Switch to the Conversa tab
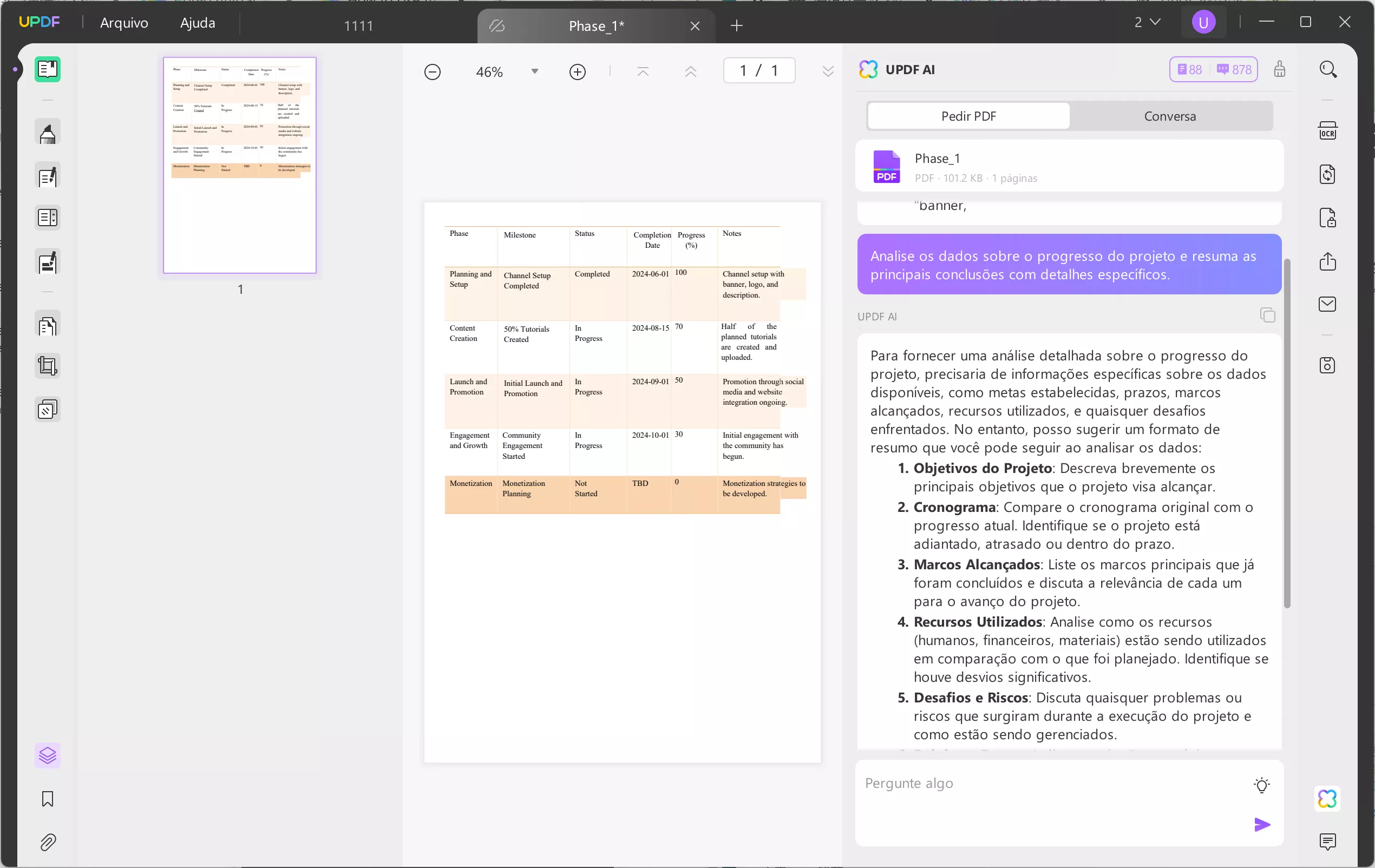This screenshot has height=868, width=1375. pyautogui.click(x=1169, y=116)
